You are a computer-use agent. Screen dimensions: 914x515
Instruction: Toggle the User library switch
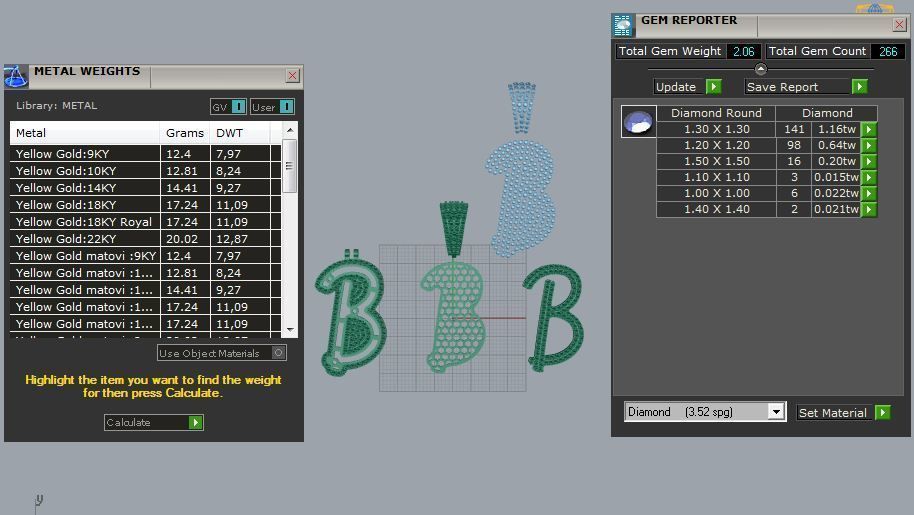tap(287, 107)
